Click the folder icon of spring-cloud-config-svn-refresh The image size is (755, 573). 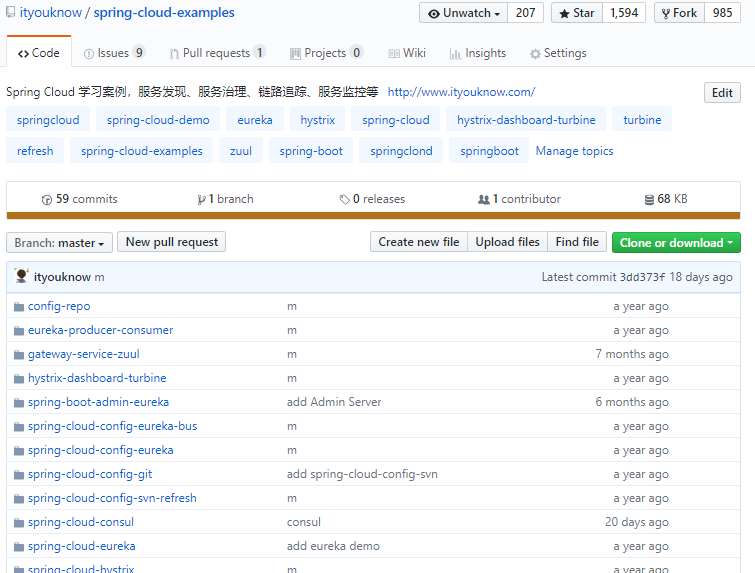(19, 499)
